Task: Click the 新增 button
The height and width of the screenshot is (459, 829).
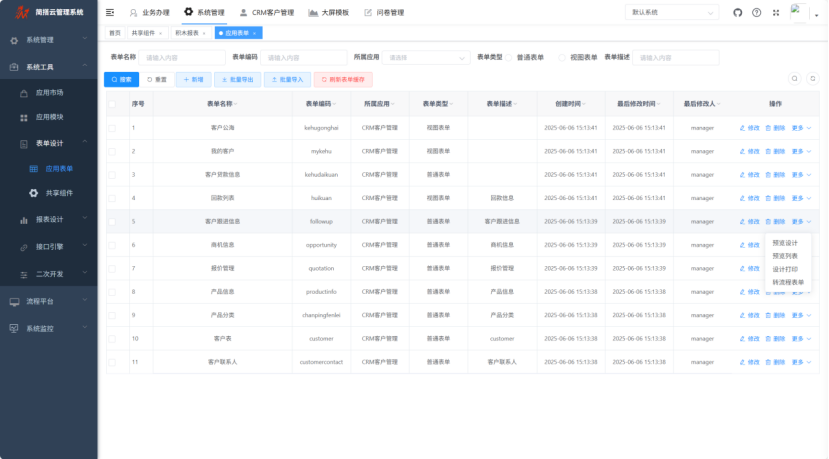Action: (x=193, y=79)
